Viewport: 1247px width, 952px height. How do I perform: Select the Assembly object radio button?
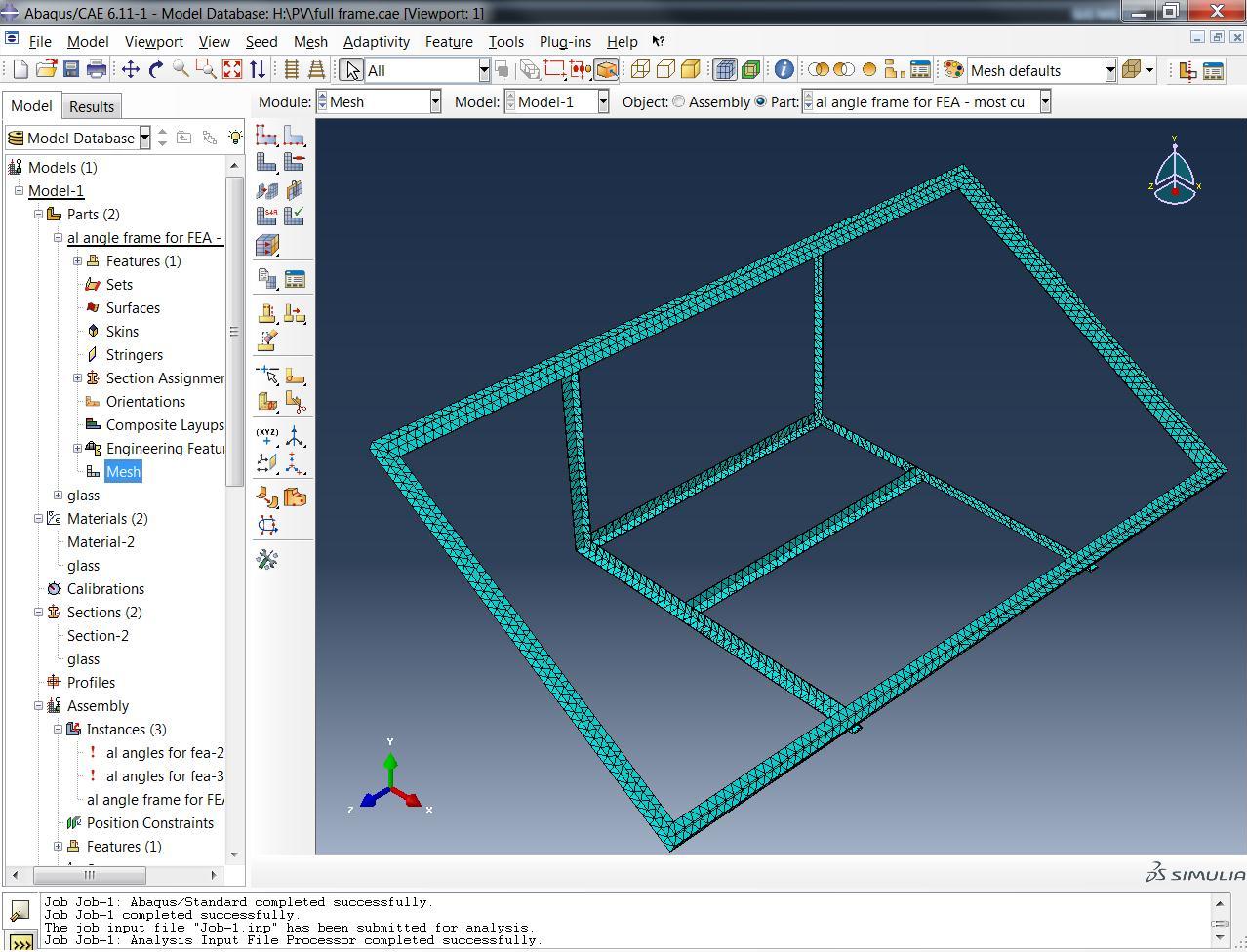pos(679,101)
